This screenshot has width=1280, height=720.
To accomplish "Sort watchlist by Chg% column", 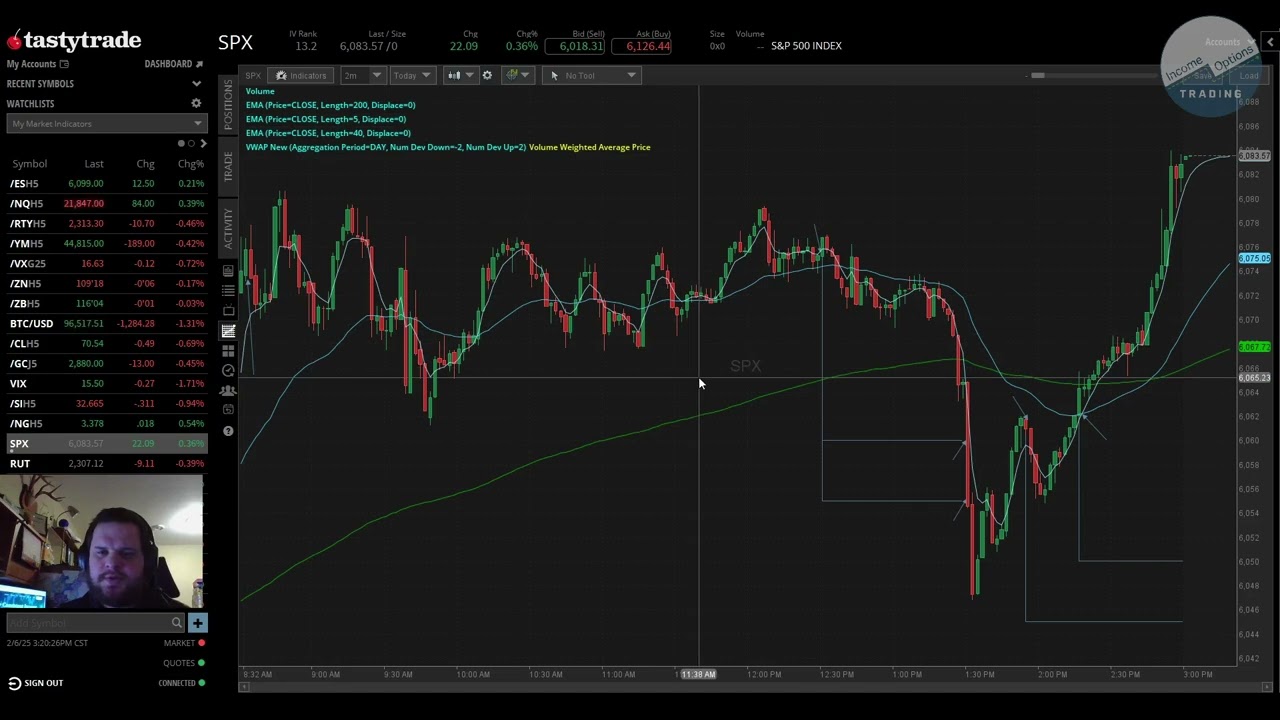I will [190, 164].
